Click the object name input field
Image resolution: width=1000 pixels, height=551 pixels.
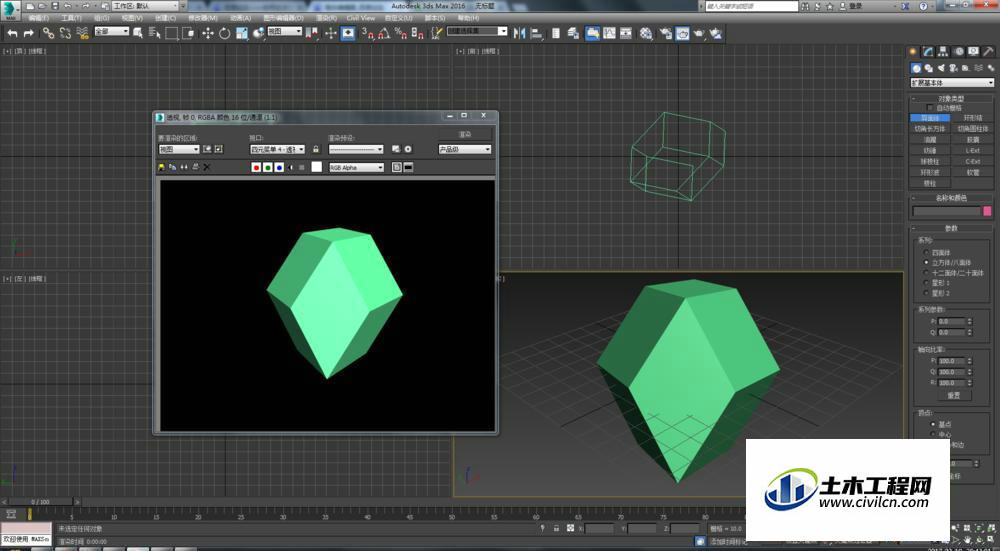pos(946,211)
